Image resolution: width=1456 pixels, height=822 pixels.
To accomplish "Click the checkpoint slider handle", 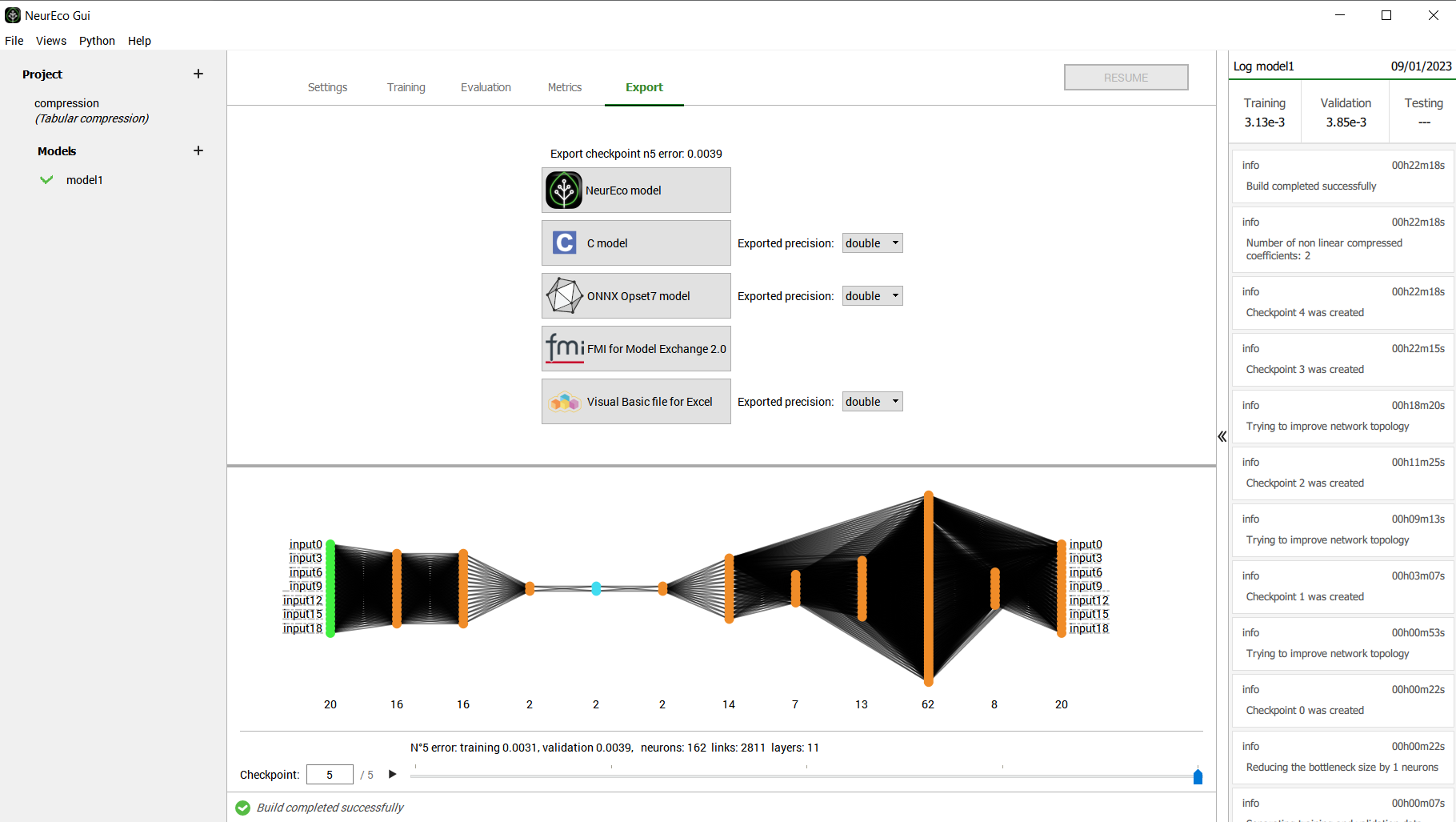I will click(x=1198, y=776).
